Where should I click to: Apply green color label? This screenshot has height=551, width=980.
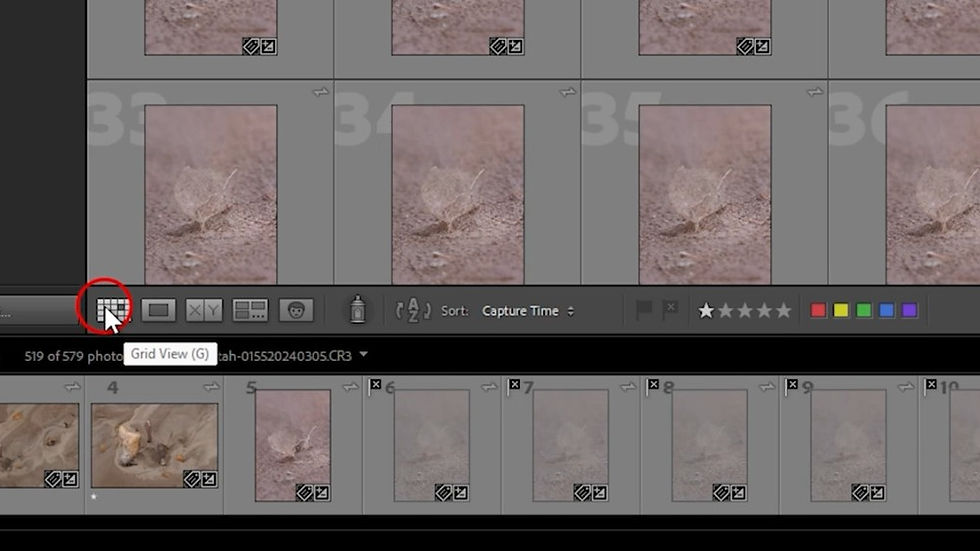coord(864,310)
